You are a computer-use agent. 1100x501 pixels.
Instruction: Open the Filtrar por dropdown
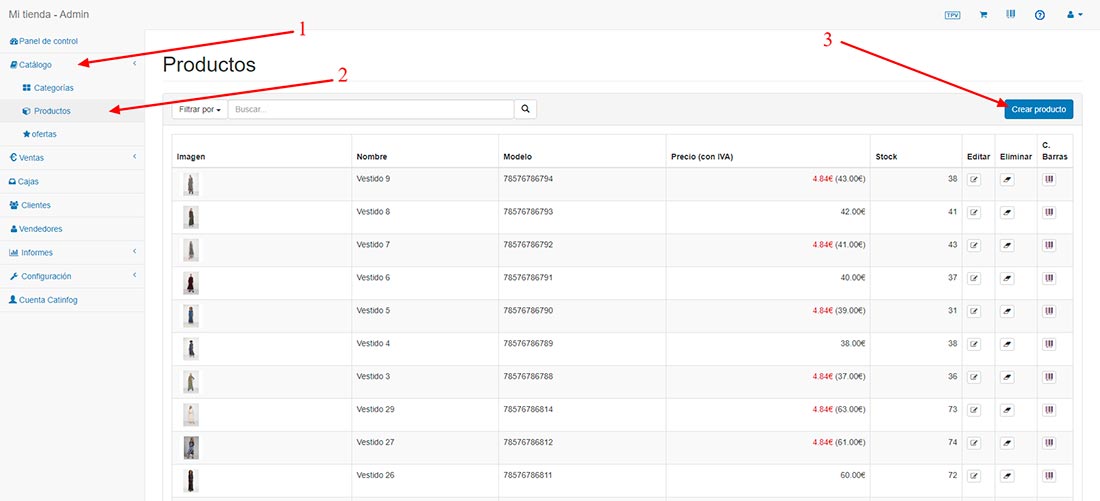200,109
